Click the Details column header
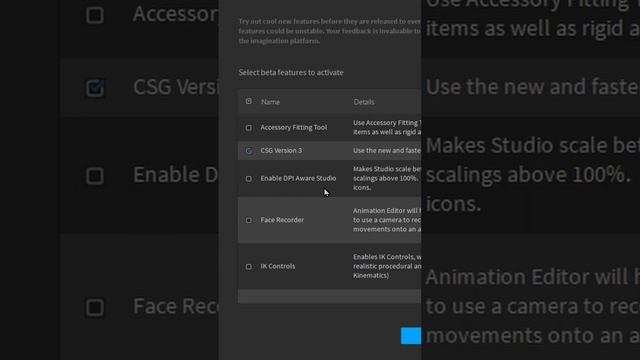Screen dimensions: 640x360 (x=364, y=102)
